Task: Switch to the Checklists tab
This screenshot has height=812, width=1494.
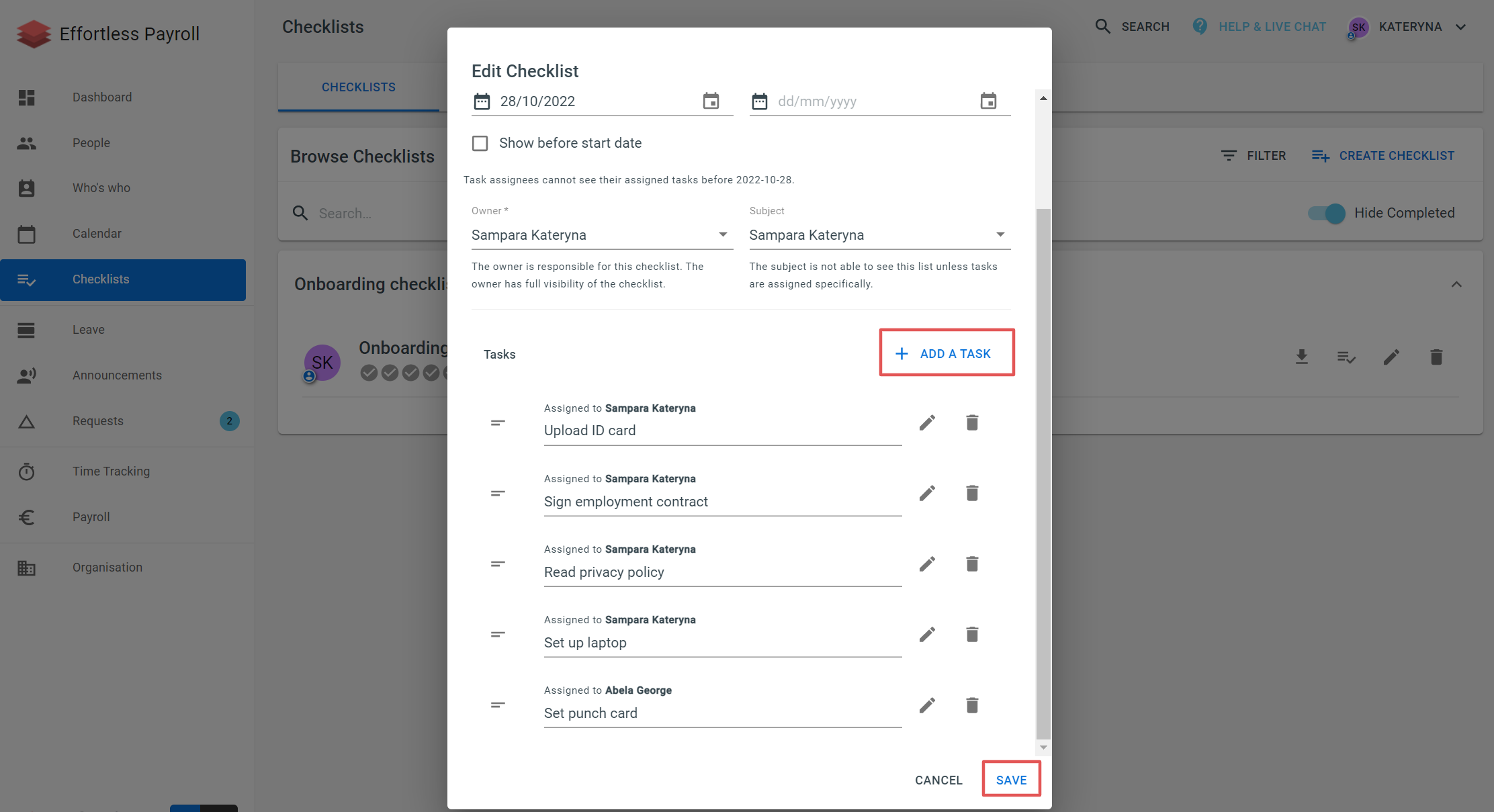Action: [359, 87]
